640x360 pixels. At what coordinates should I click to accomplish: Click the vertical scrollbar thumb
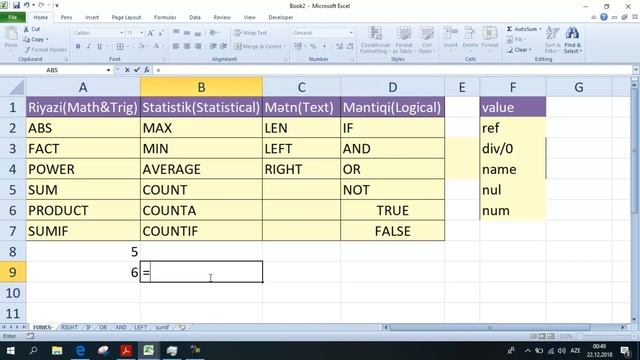point(634,151)
